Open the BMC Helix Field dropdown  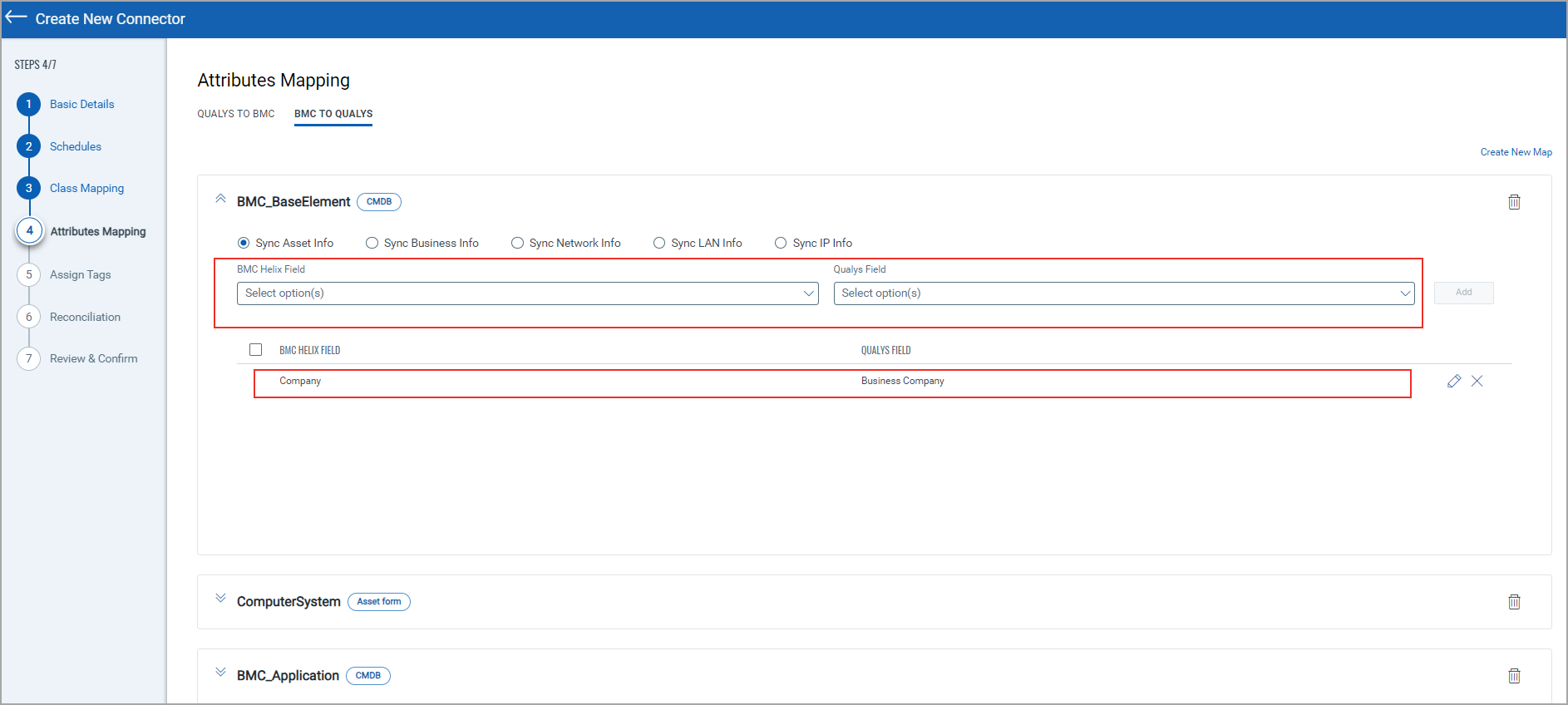point(527,293)
